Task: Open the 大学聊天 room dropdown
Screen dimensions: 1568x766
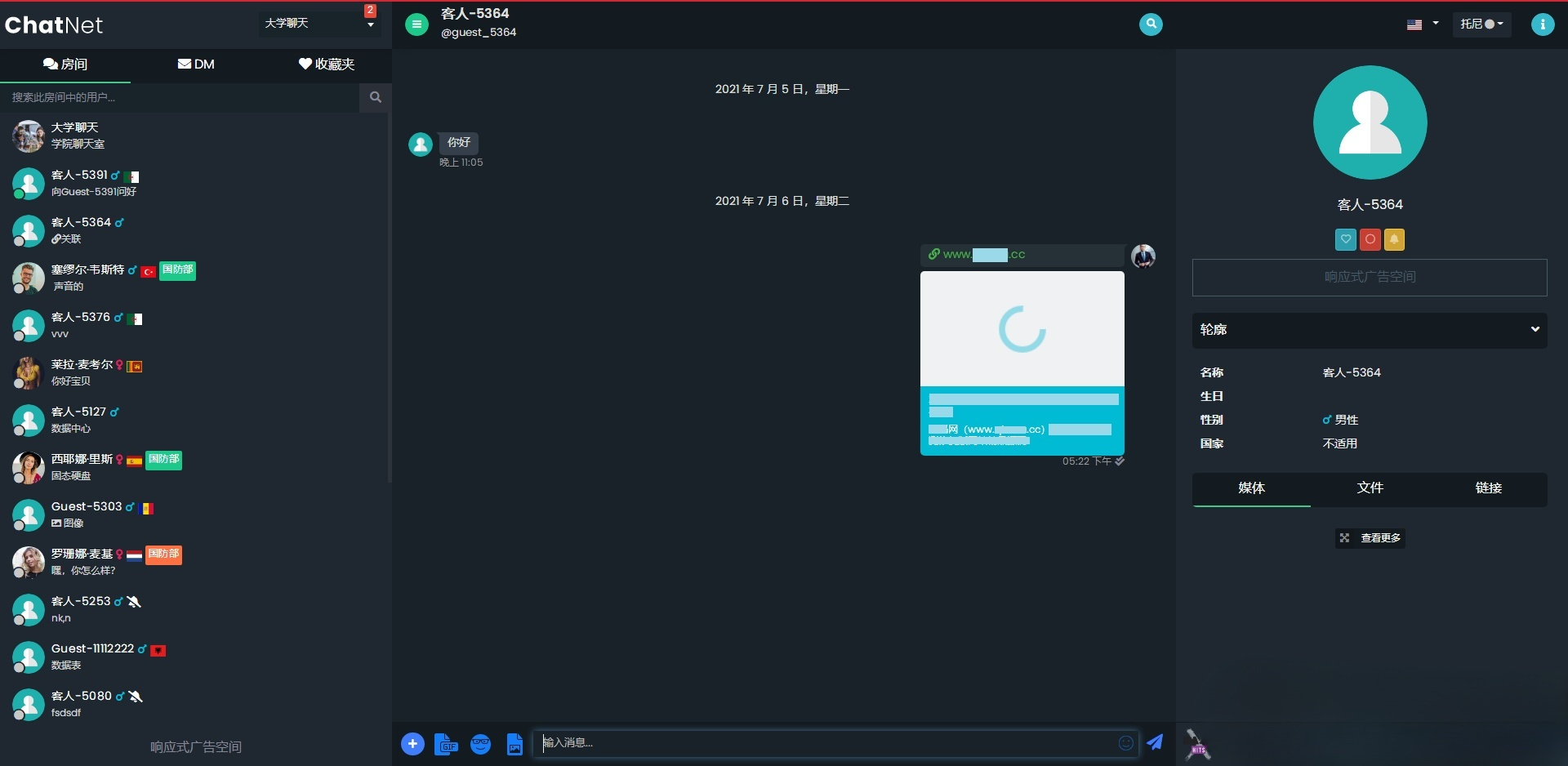Action: [x=318, y=24]
